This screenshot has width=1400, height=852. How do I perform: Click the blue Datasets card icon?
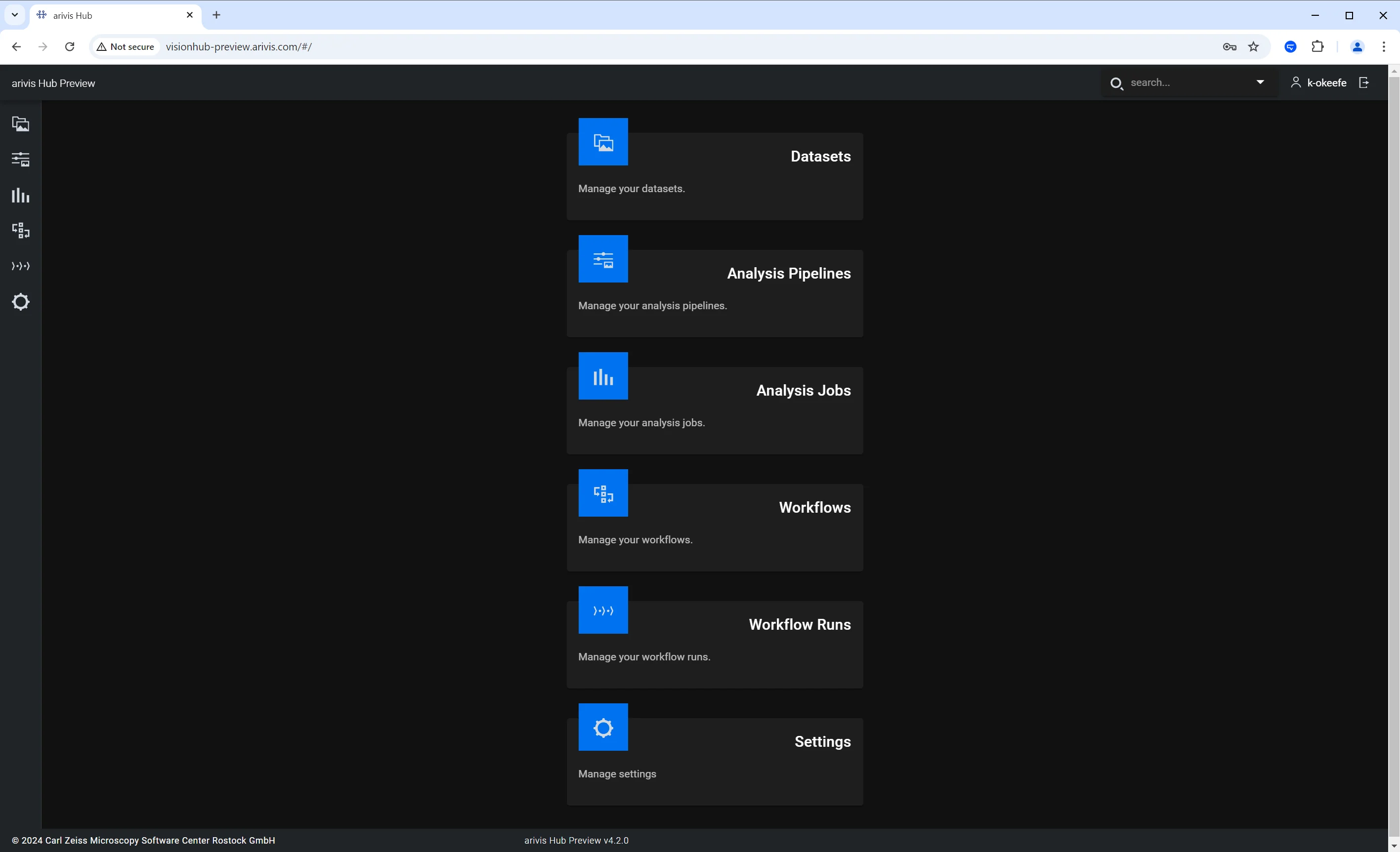pos(603,142)
